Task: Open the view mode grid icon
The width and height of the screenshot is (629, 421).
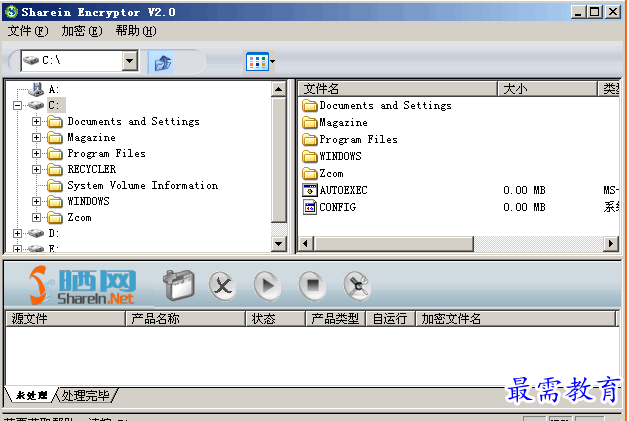Action: click(257, 62)
